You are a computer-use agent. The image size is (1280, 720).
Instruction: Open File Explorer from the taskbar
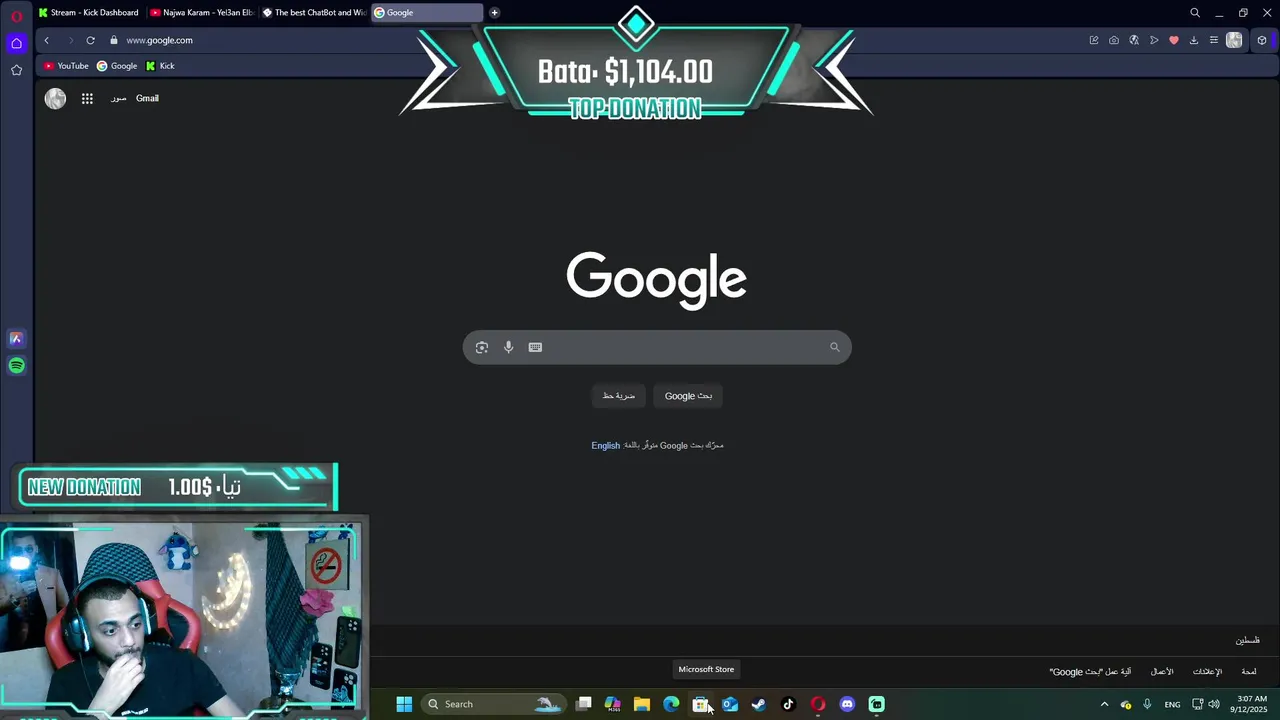click(642, 704)
